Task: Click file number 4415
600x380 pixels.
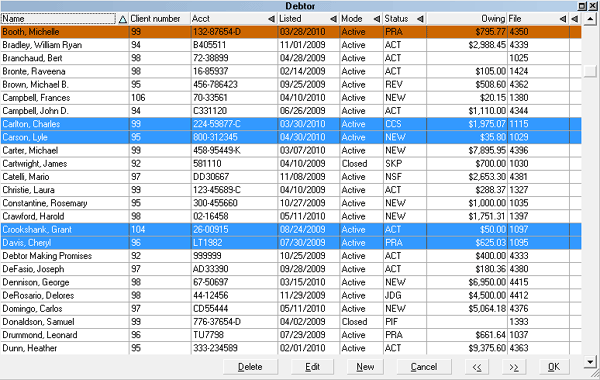Action: click(518, 282)
